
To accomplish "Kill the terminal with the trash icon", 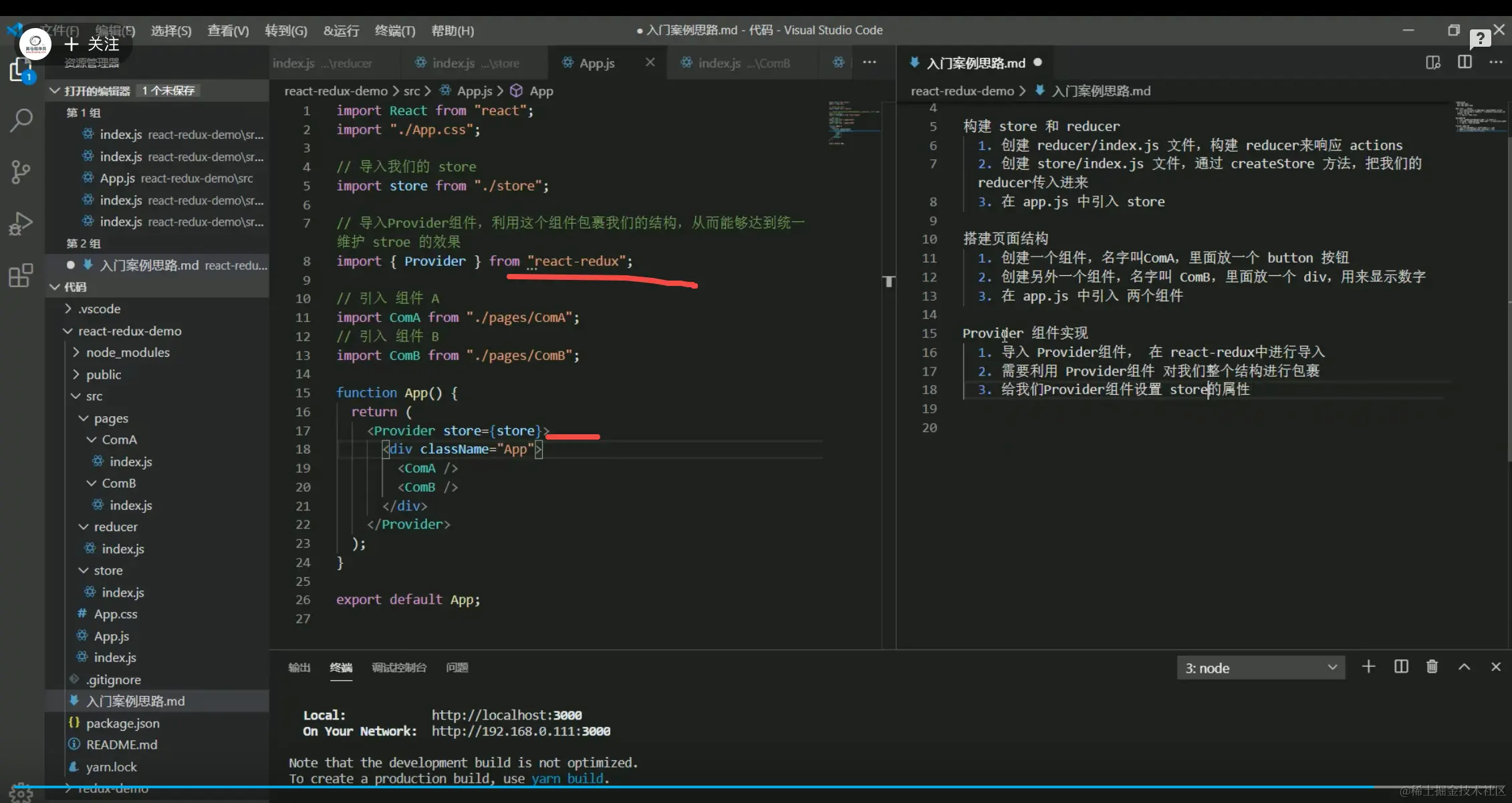I will tap(1432, 667).
